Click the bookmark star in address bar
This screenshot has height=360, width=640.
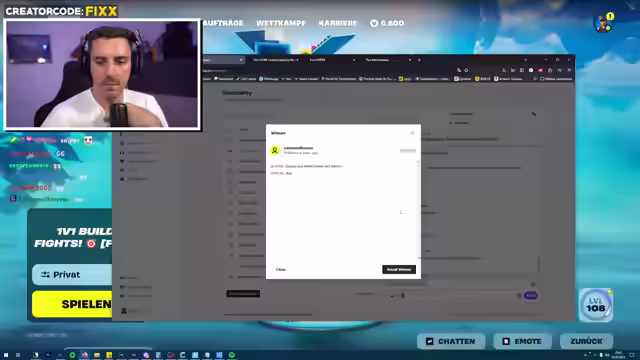tap(466, 70)
